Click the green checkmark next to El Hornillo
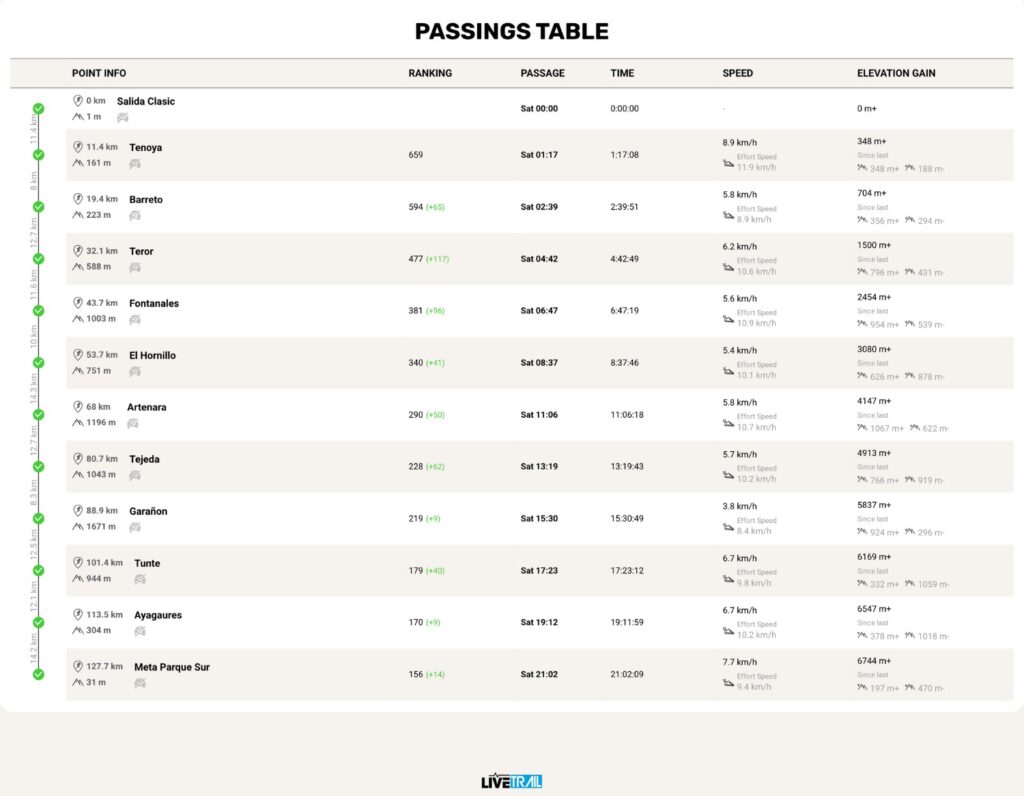Viewport: 1024px width, 796px height. [39, 362]
